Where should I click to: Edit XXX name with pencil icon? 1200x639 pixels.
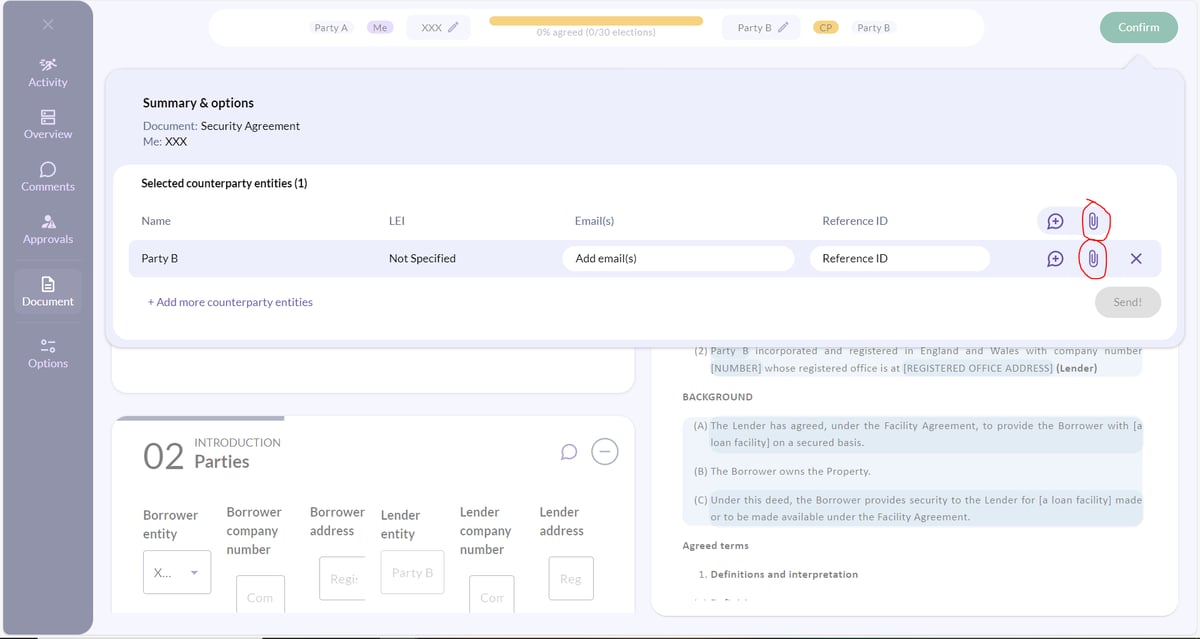pyautogui.click(x=452, y=28)
